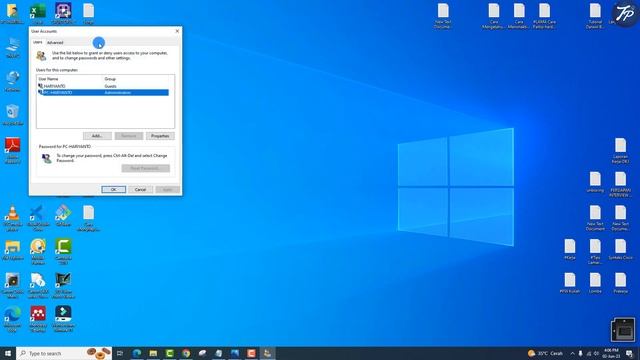Image resolution: width=640 pixels, height=360 pixels.
Task: Open the Syntaks Cisco file
Action: tap(620, 249)
